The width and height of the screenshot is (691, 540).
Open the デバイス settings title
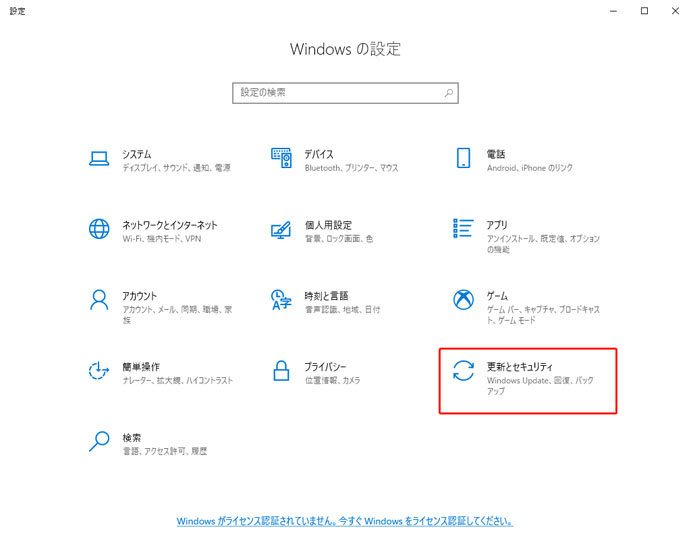click(319, 154)
